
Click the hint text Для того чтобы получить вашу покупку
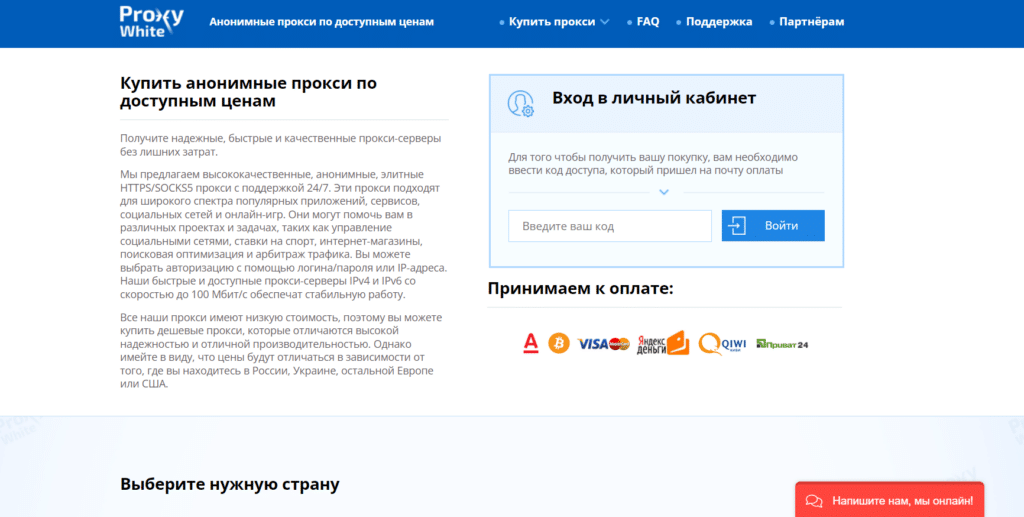(x=653, y=164)
